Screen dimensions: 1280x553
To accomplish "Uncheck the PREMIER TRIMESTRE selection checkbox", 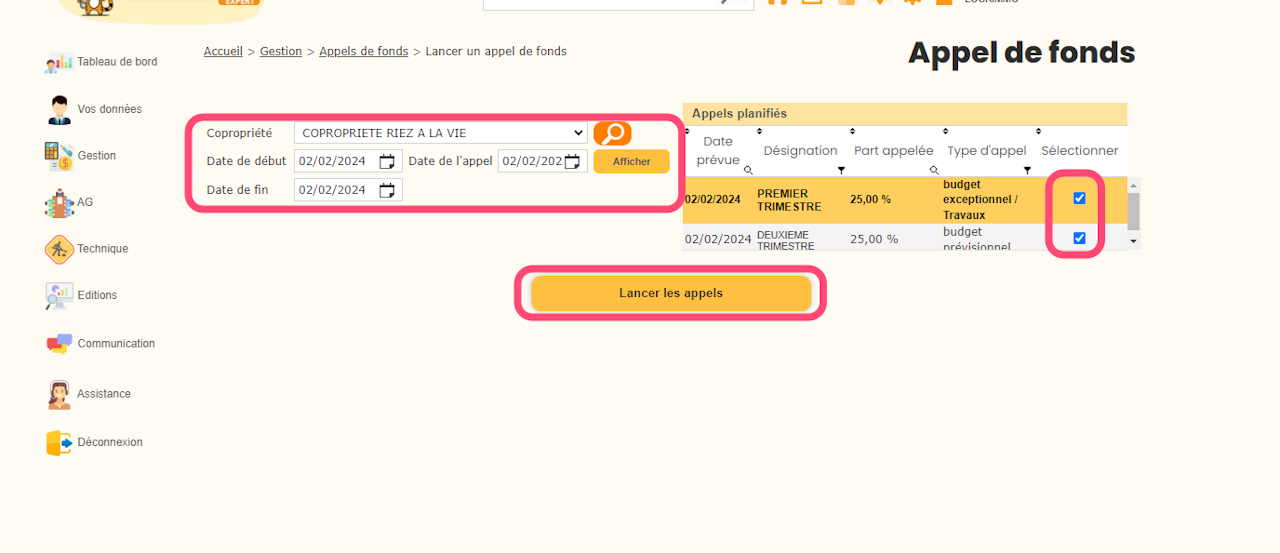I will [x=1079, y=198].
